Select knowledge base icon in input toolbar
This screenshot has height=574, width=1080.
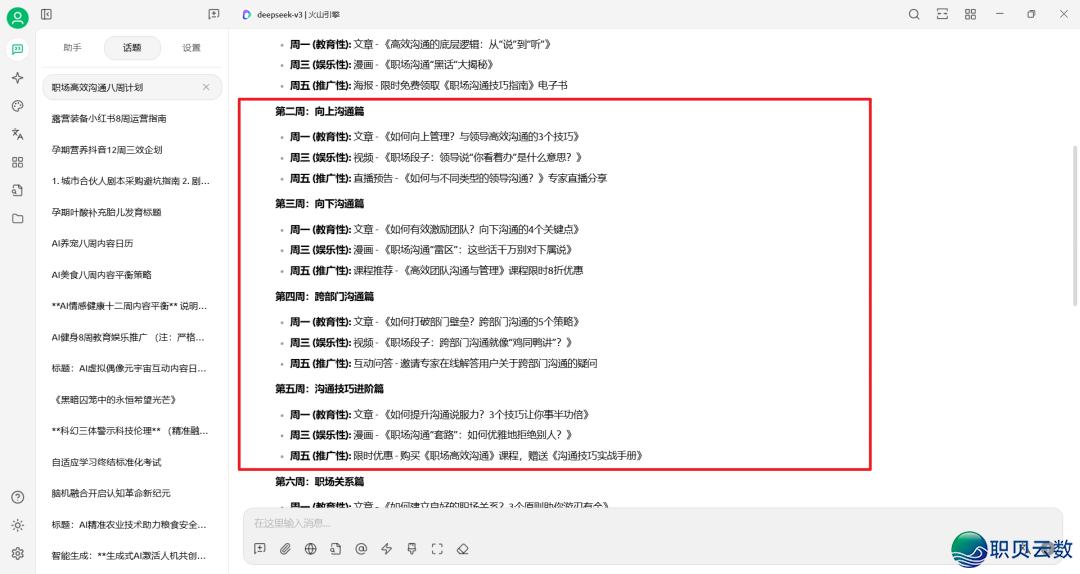tap(335, 549)
